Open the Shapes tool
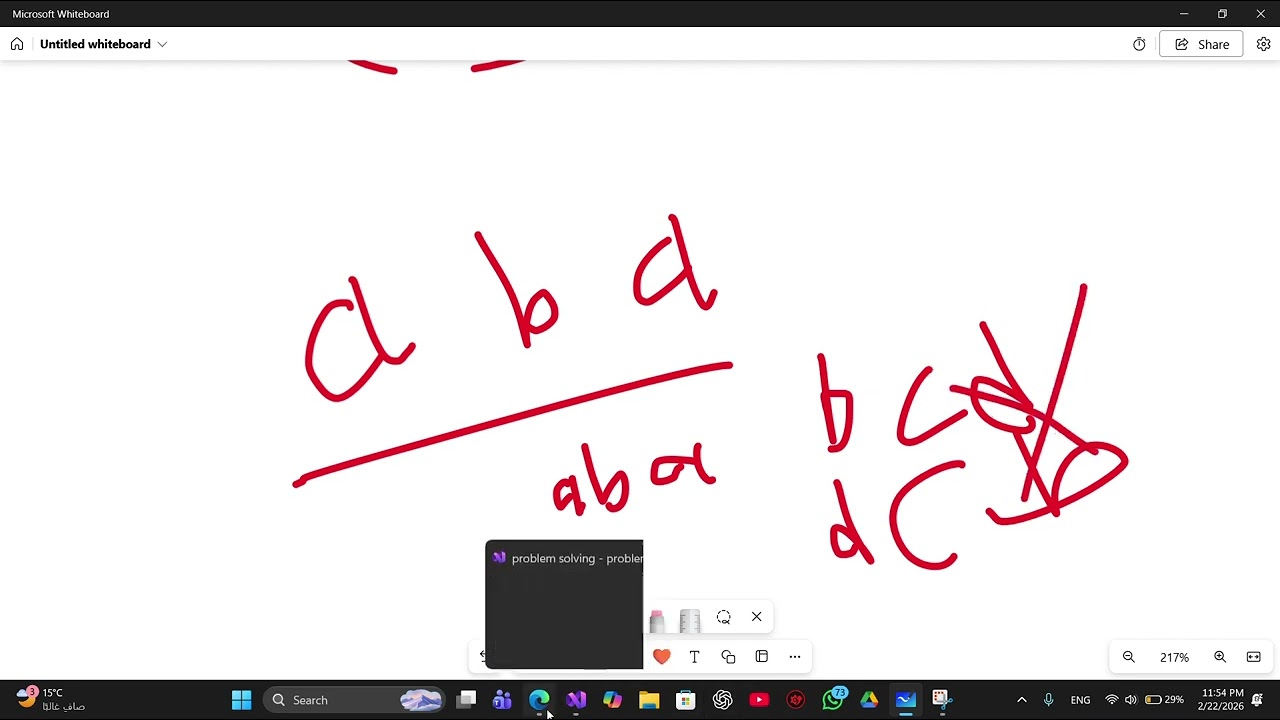The width and height of the screenshot is (1280, 720). (728, 657)
